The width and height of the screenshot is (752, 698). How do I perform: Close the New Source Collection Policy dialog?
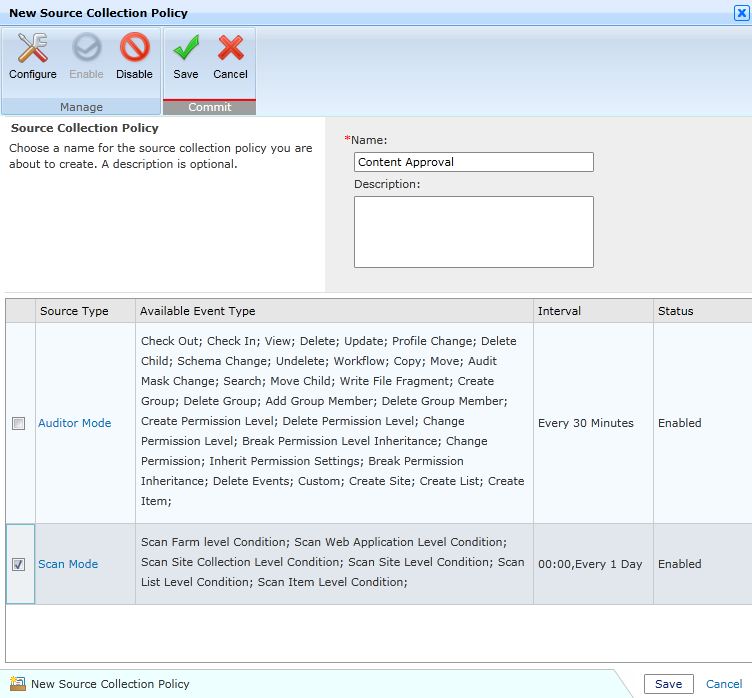tap(740, 13)
